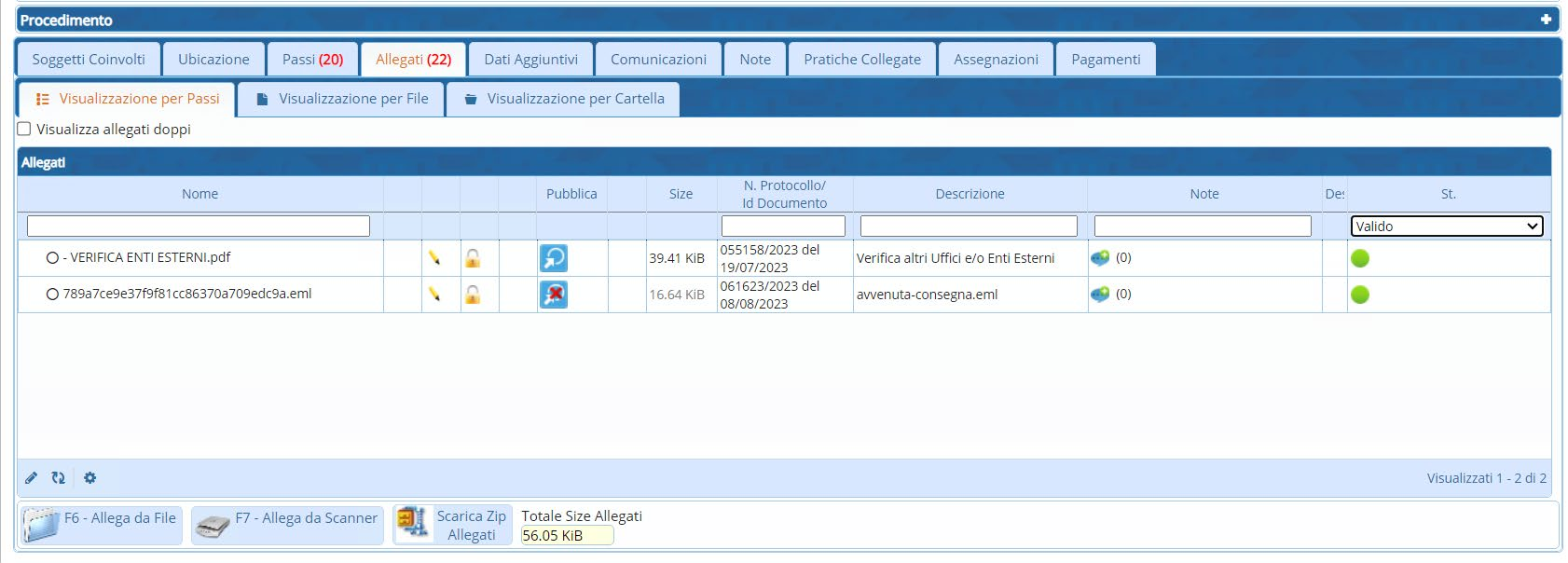1568x563 pixels.
Task: Select radio button for VERIFICA ENTI ESTERNI.pdf
Action: 53,258
